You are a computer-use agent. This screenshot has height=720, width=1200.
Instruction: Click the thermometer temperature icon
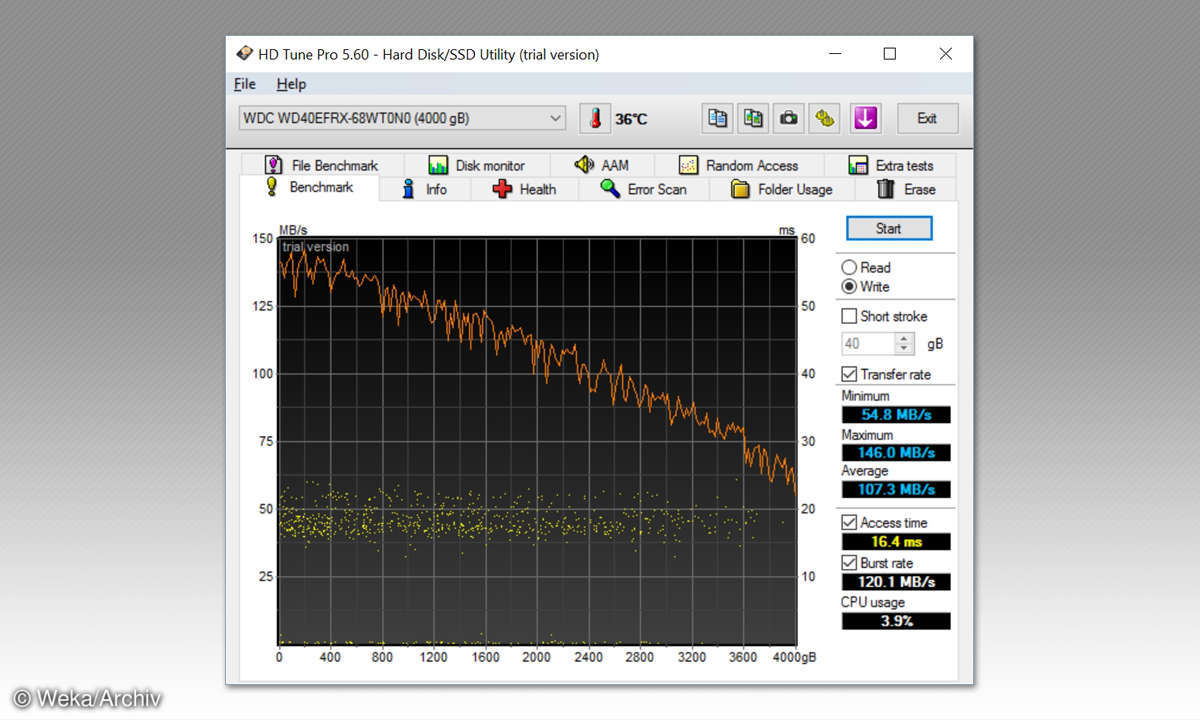[595, 118]
